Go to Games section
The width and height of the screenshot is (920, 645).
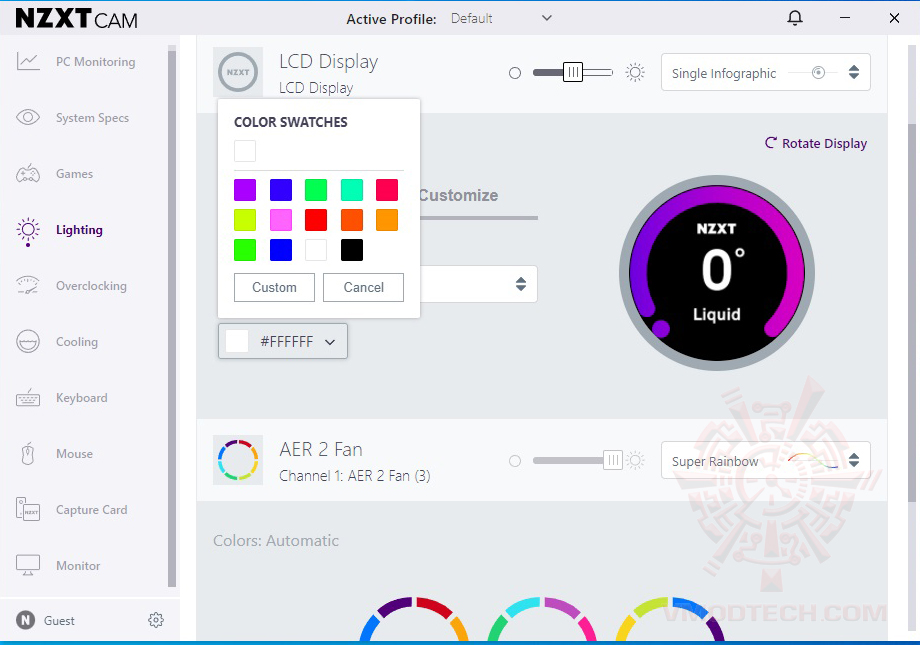pyautogui.click(x=75, y=174)
